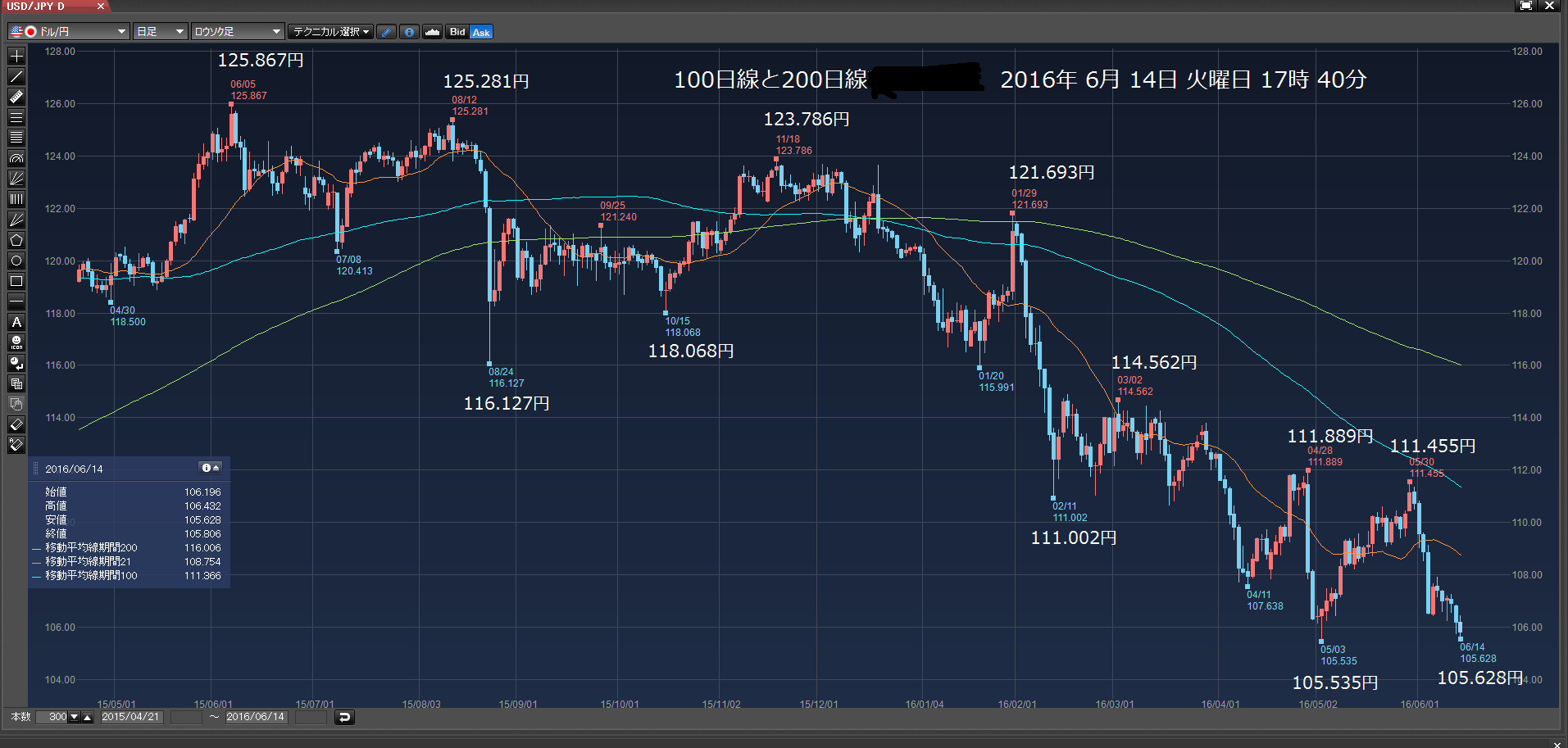Click the blue info icon in toolbar
This screenshot has width=1568, height=748.
[410, 32]
